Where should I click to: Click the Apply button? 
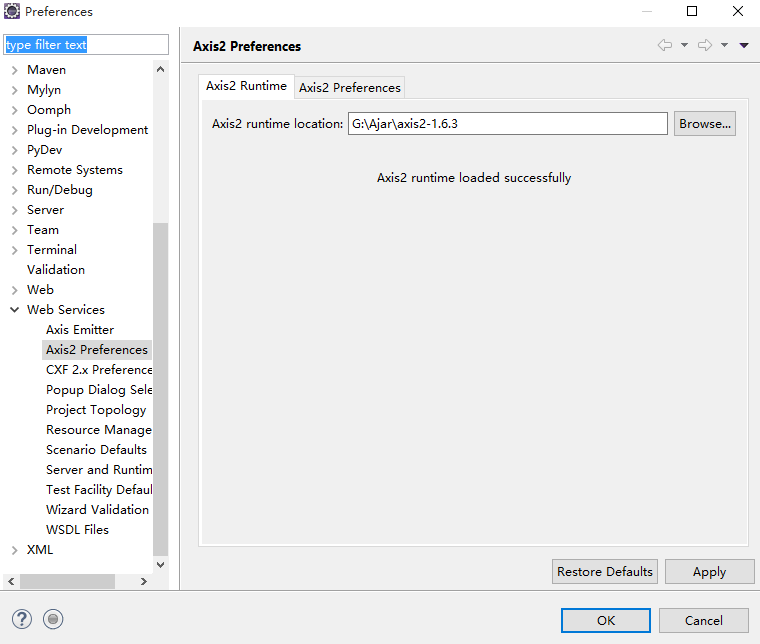pos(709,572)
